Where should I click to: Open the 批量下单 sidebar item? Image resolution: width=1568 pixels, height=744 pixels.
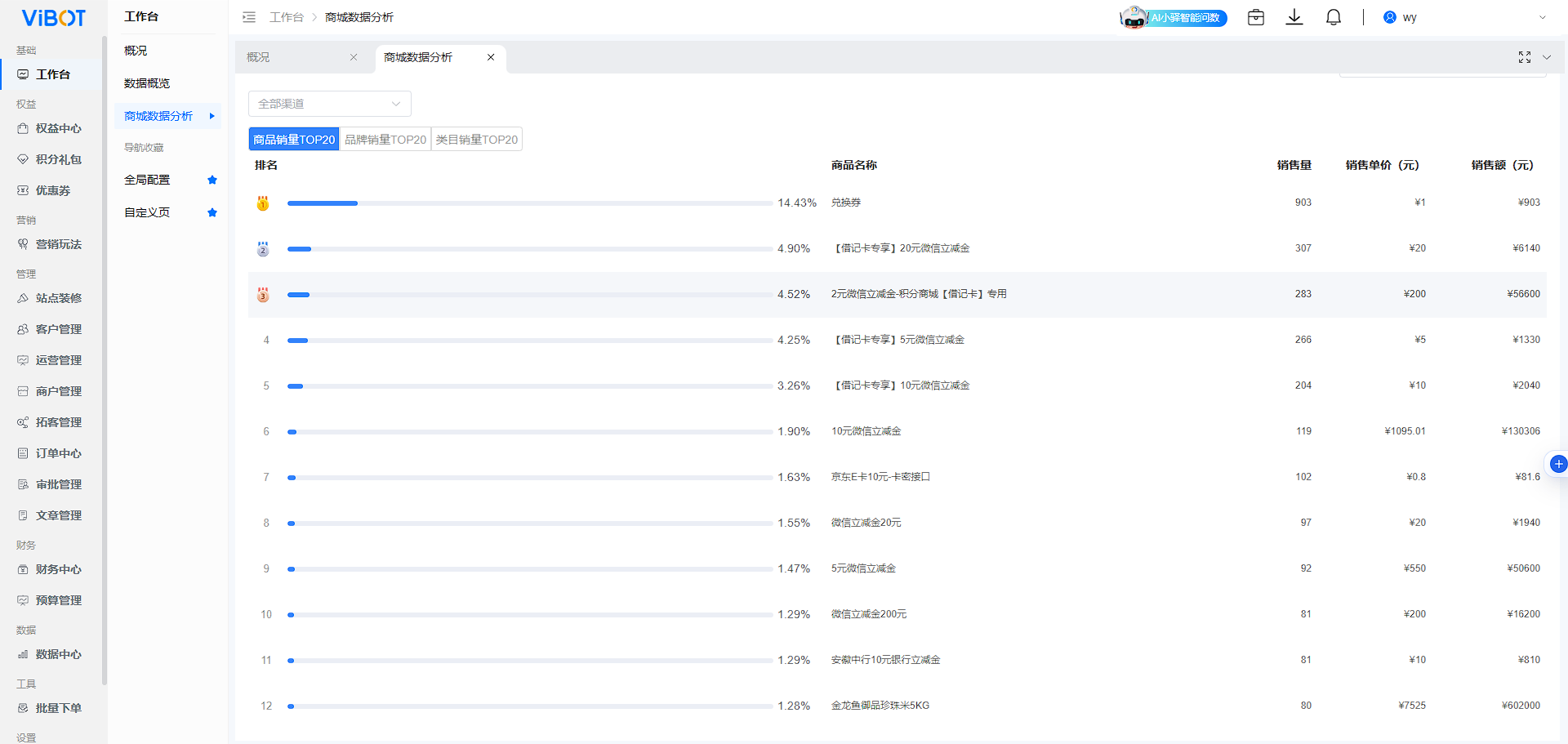click(51, 708)
